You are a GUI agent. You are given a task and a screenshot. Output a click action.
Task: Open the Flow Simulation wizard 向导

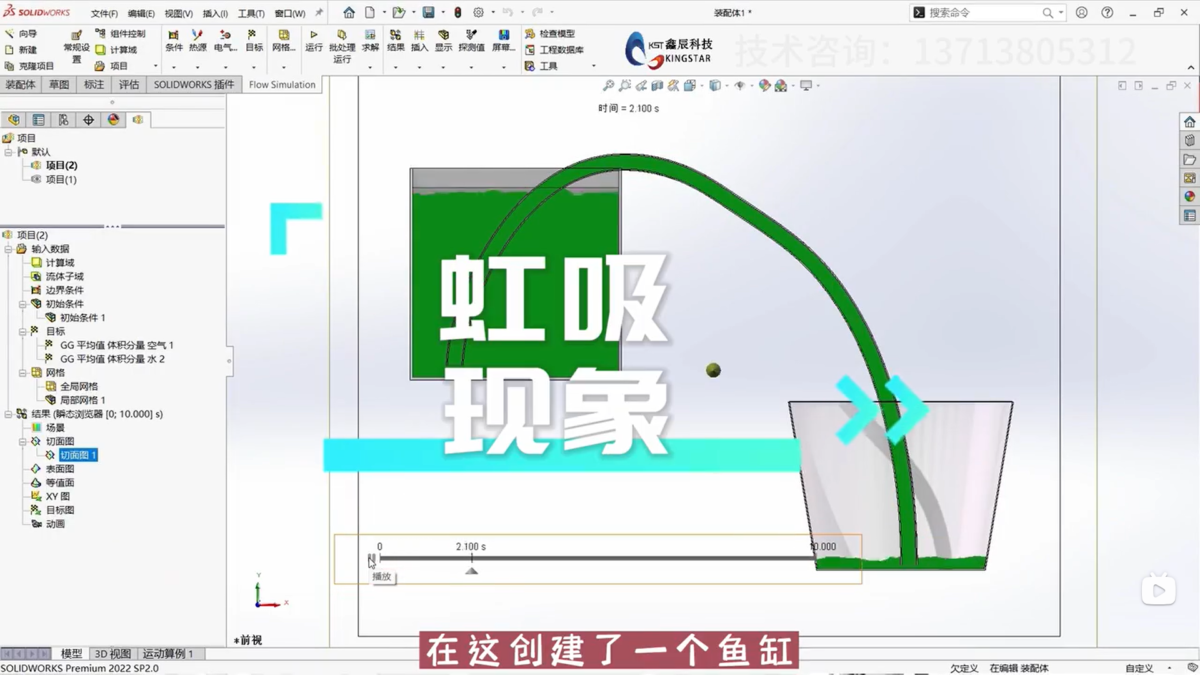click(x=20, y=34)
